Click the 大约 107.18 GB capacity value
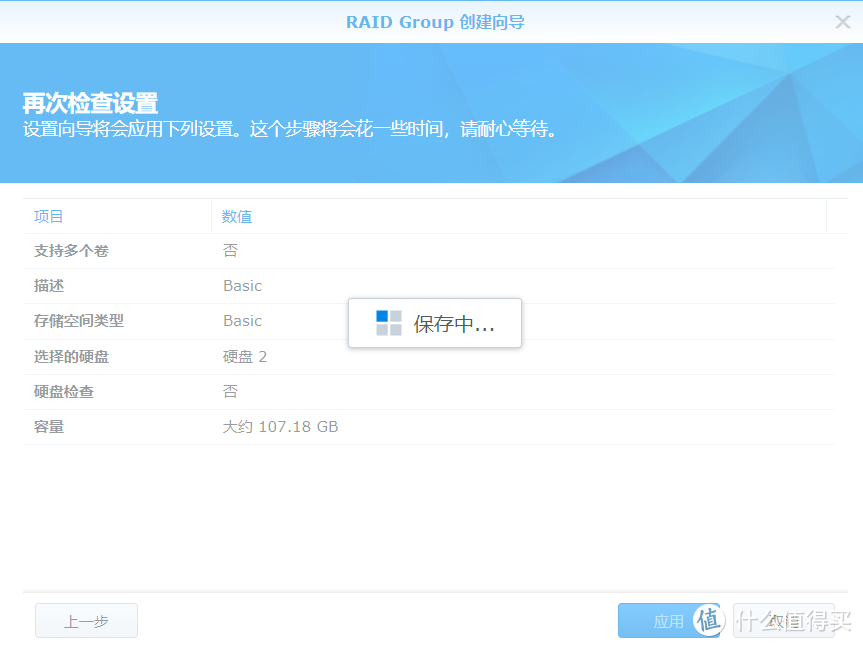863x647 pixels. [280, 427]
